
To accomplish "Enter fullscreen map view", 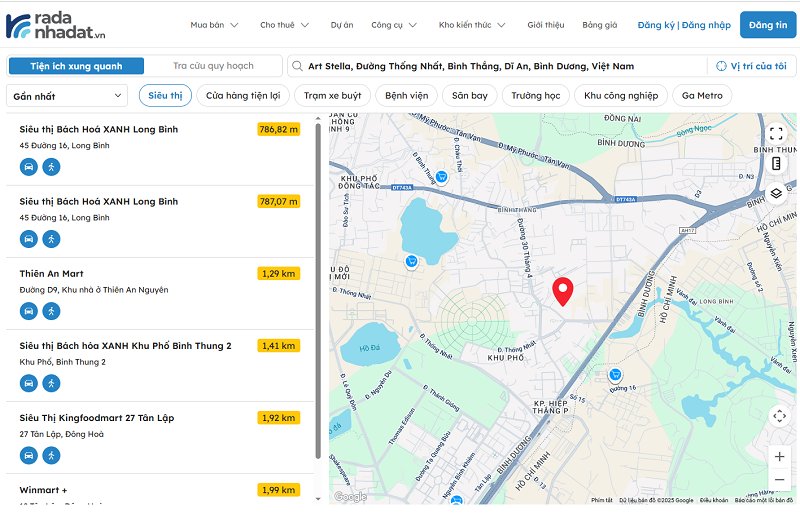I will pos(777,133).
